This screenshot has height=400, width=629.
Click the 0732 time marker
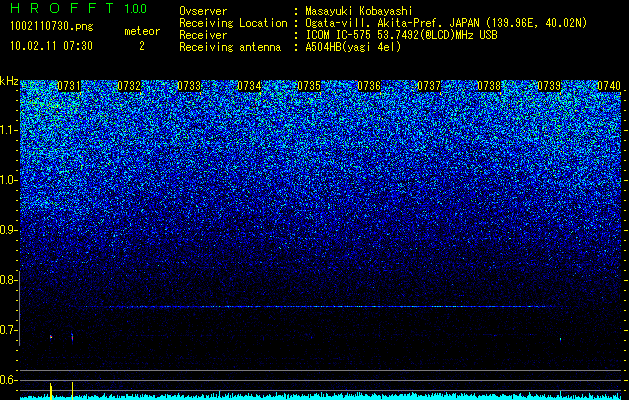coord(129,86)
